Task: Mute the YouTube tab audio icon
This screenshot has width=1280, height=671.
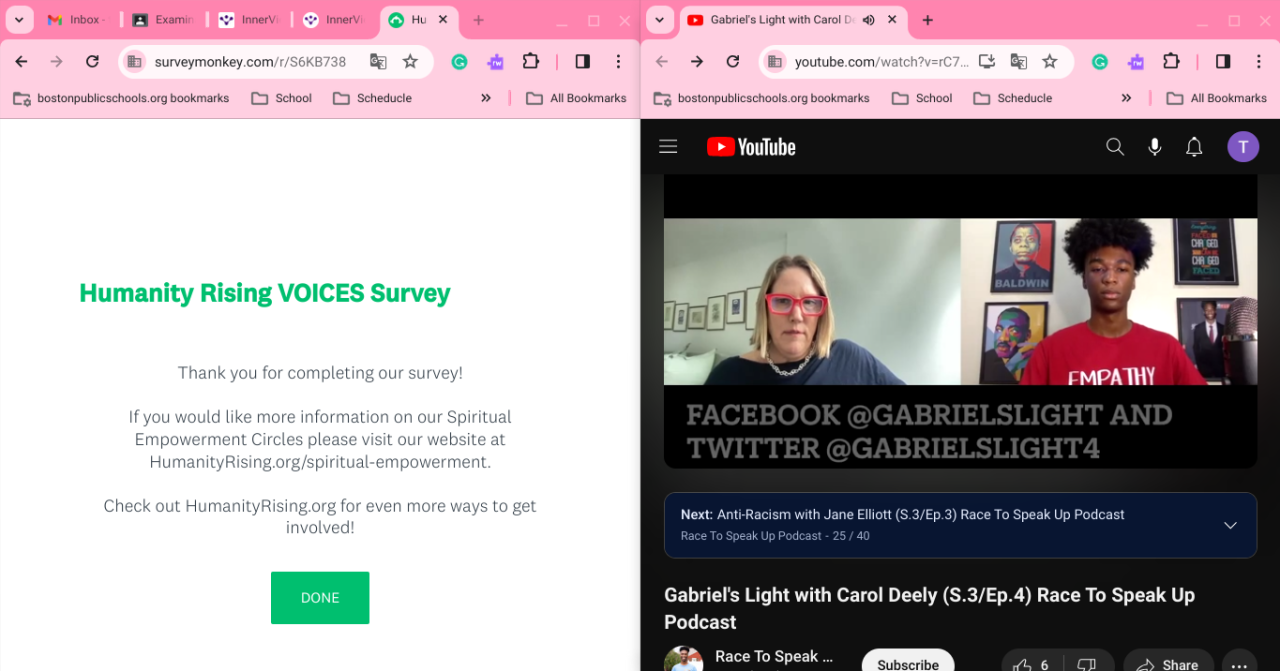Action: (868, 20)
